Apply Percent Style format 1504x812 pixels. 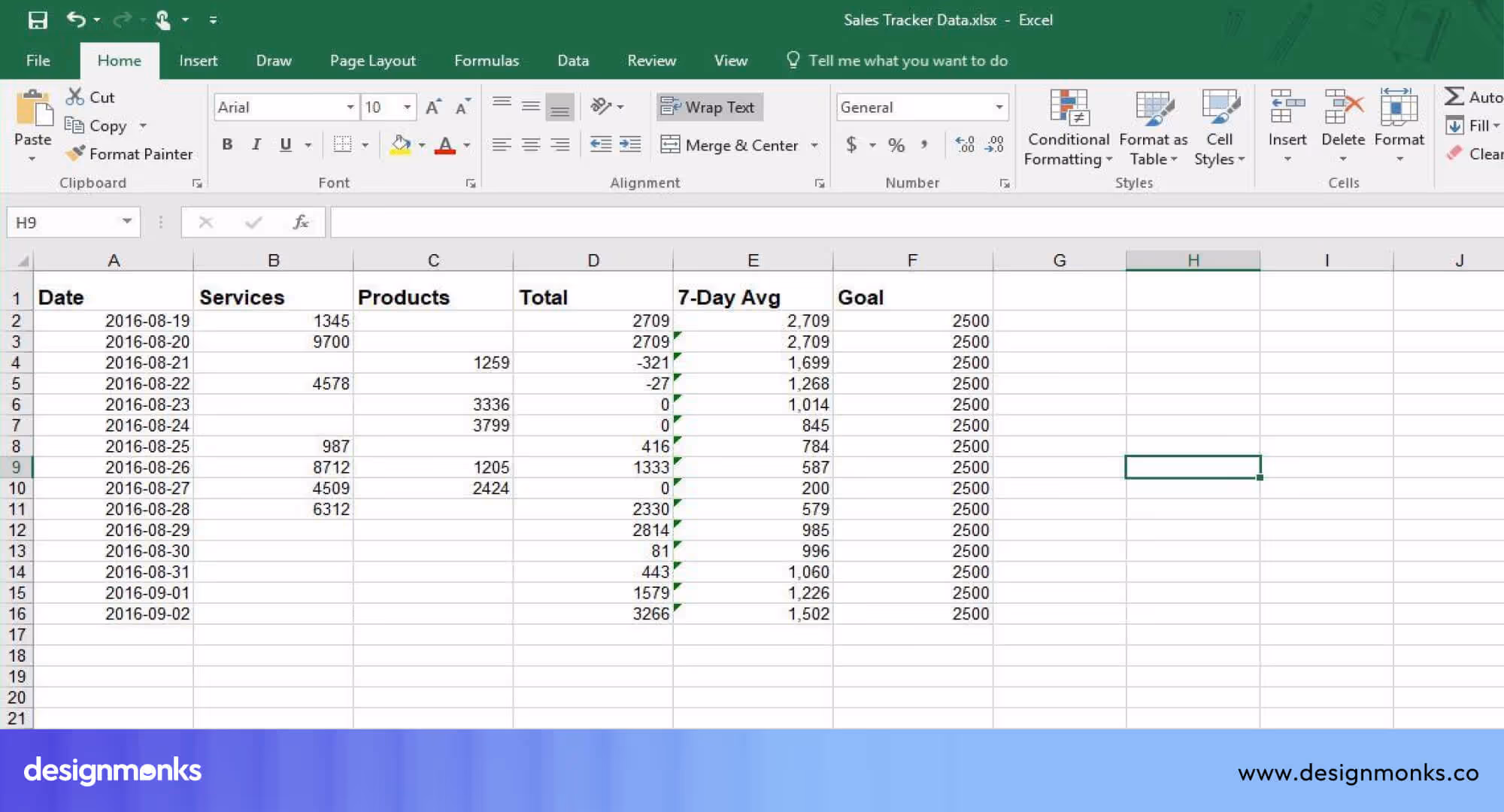(896, 144)
